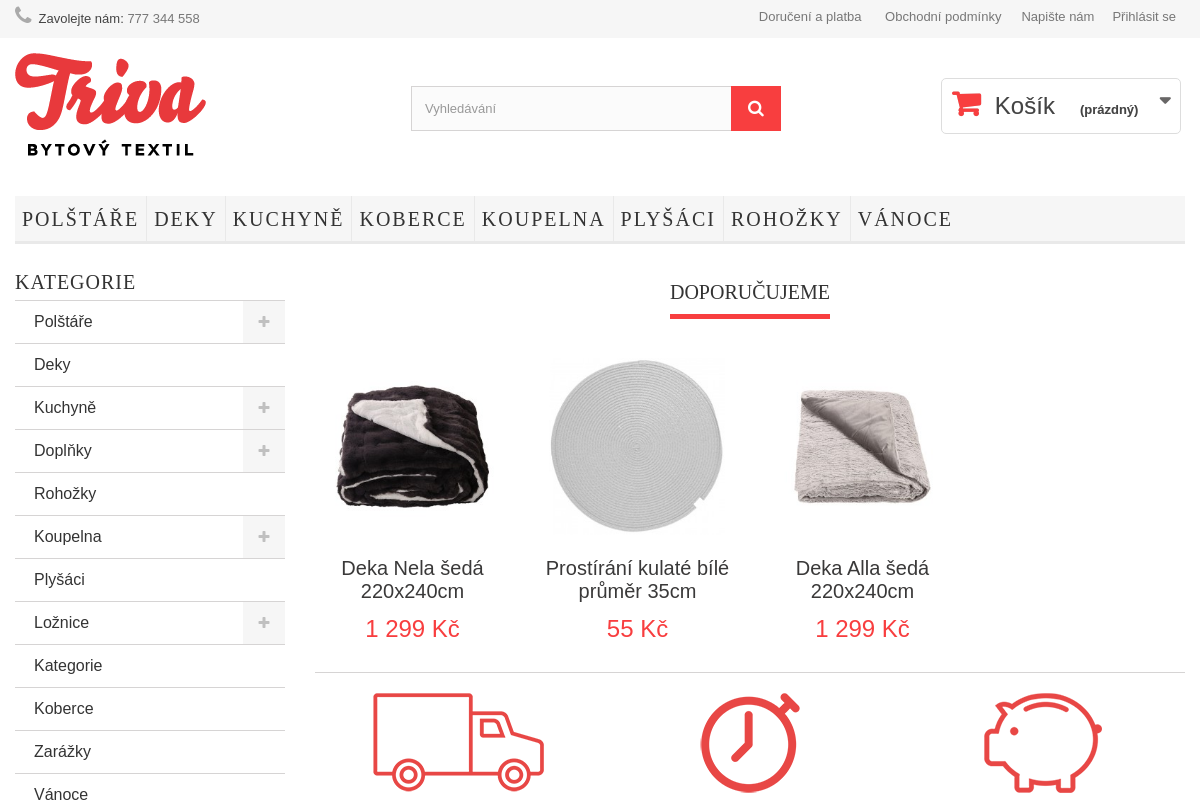Open Obchodní podmínky link

(943, 17)
